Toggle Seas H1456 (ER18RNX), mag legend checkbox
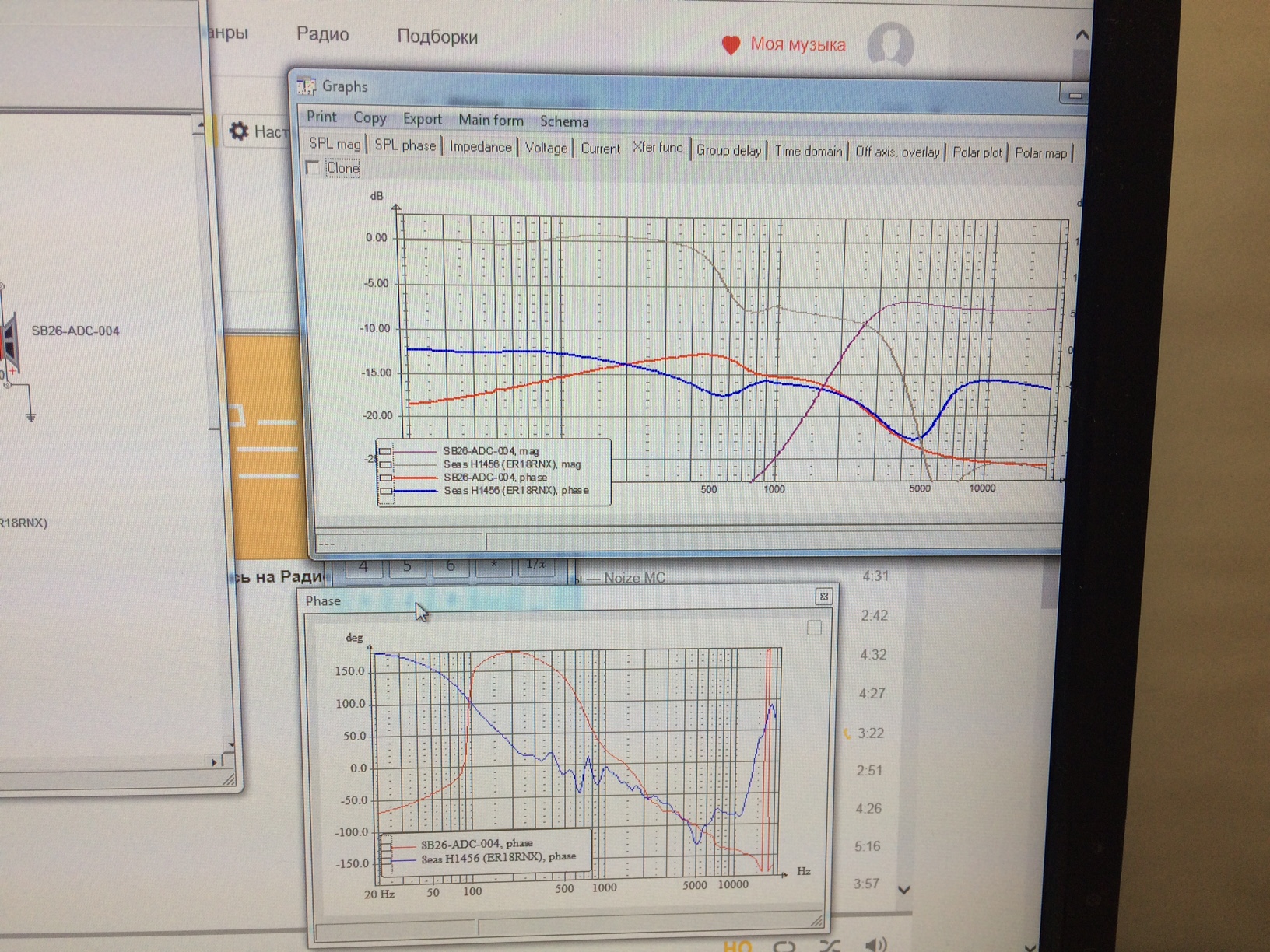The image size is (1270, 952). (385, 464)
